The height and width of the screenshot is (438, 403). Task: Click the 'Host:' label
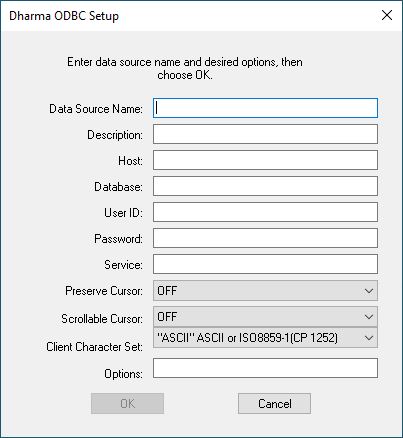130,161
